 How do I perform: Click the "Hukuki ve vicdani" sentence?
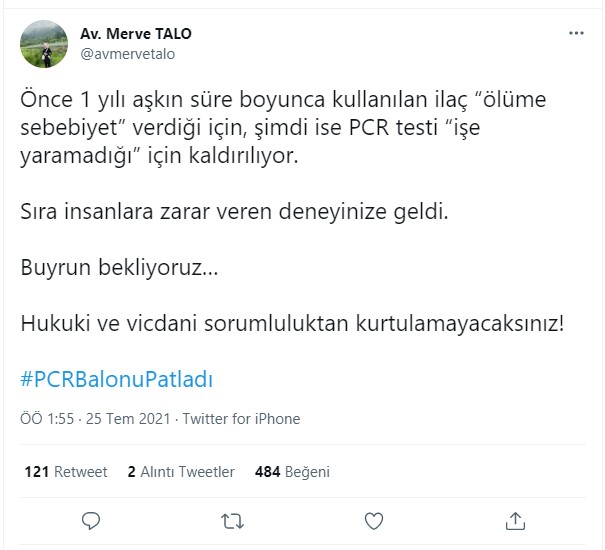tap(292, 325)
